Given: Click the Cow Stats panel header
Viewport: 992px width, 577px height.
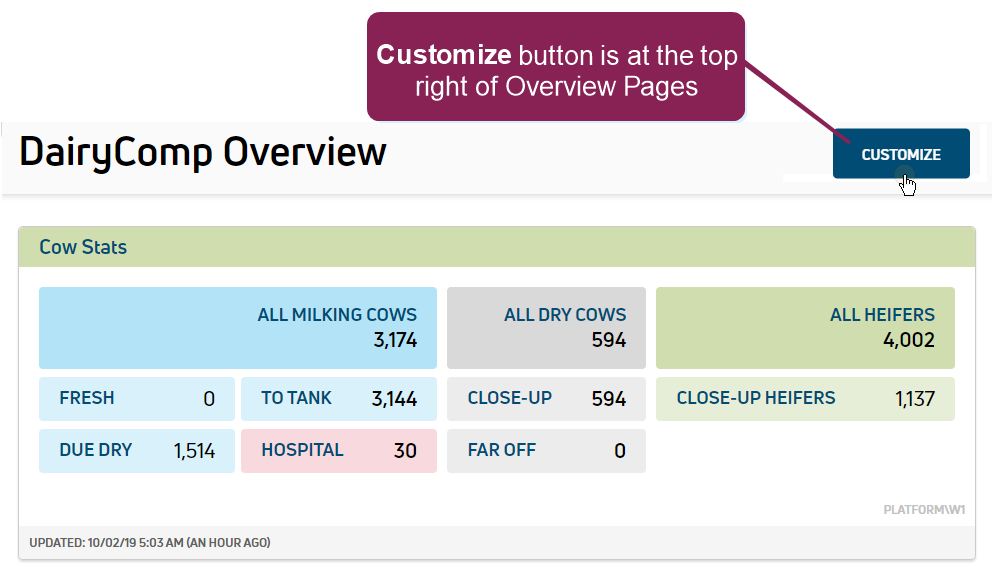Looking at the screenshot, I should click(496, 247).
